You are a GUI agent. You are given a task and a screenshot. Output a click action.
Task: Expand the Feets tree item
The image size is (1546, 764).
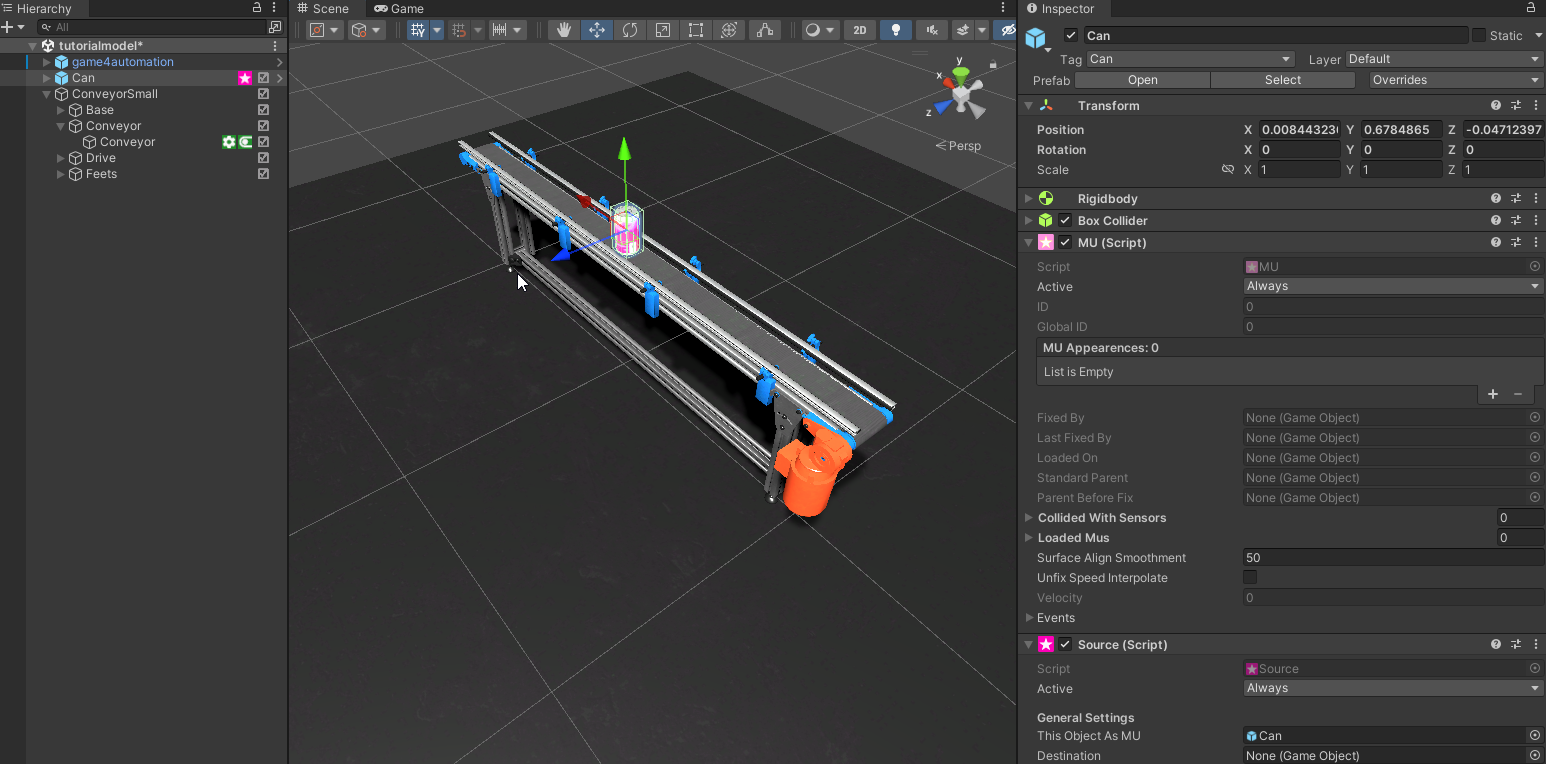[x=61, y=174]
